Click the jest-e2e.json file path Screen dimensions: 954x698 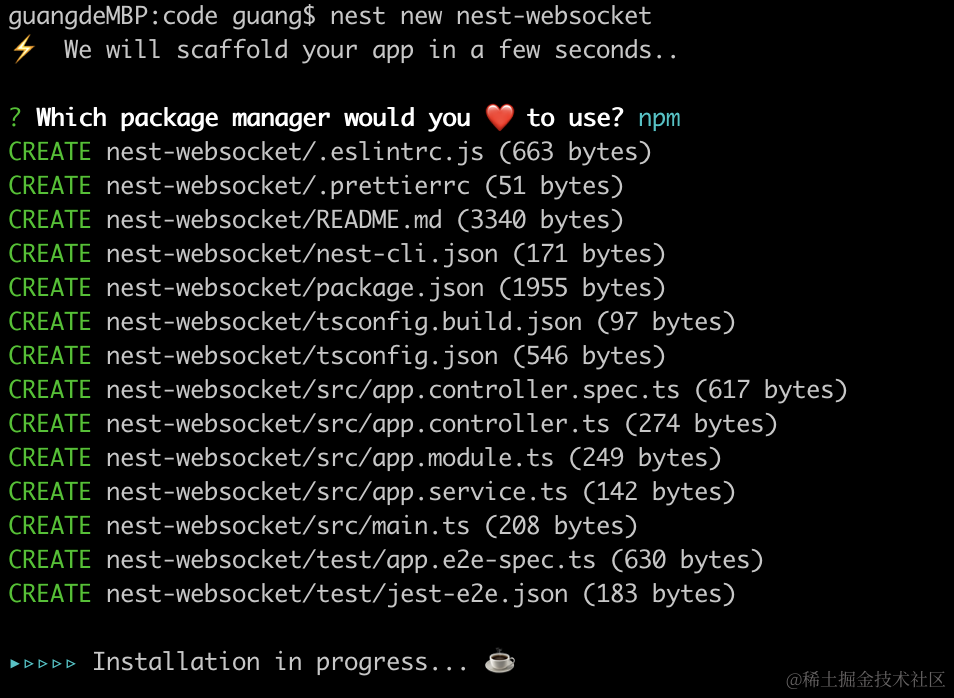coord(337,594)
